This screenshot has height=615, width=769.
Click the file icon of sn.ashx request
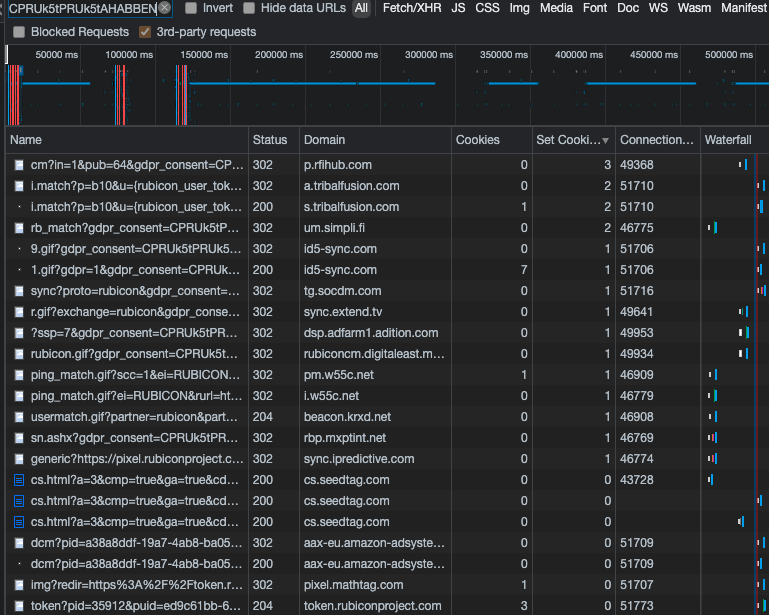coord(18,438)
